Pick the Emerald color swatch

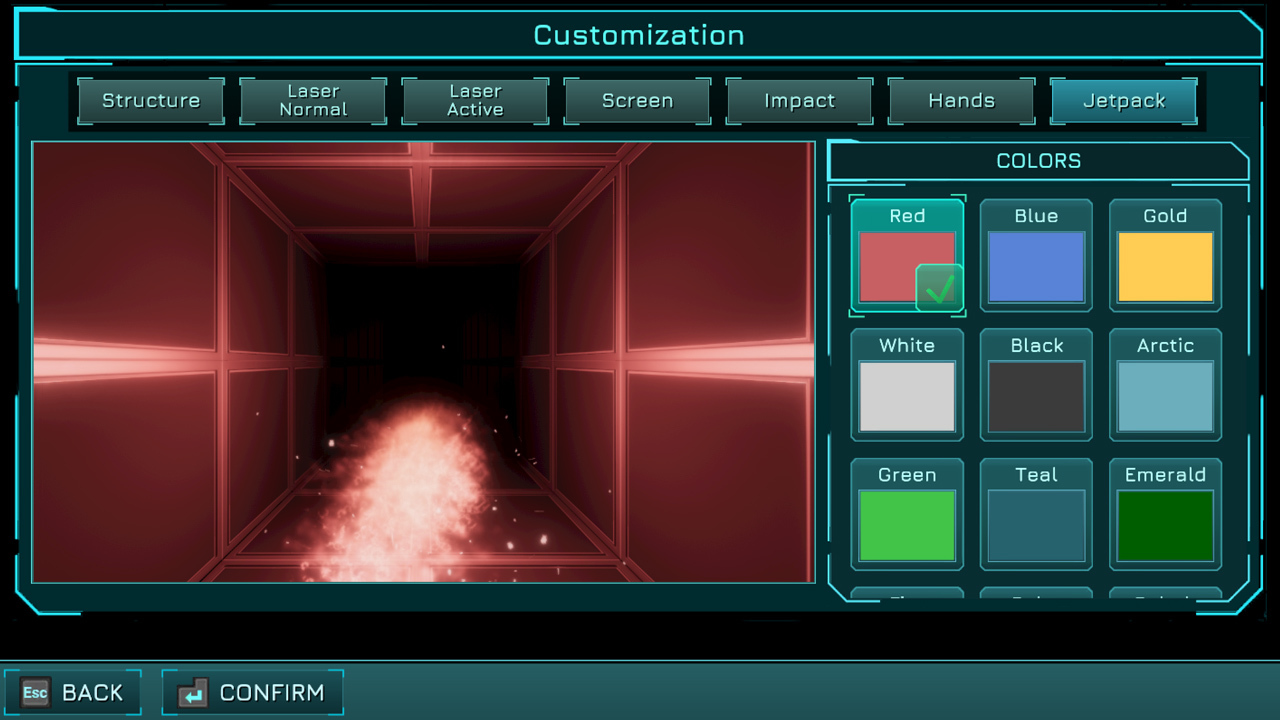point(1165,525)
